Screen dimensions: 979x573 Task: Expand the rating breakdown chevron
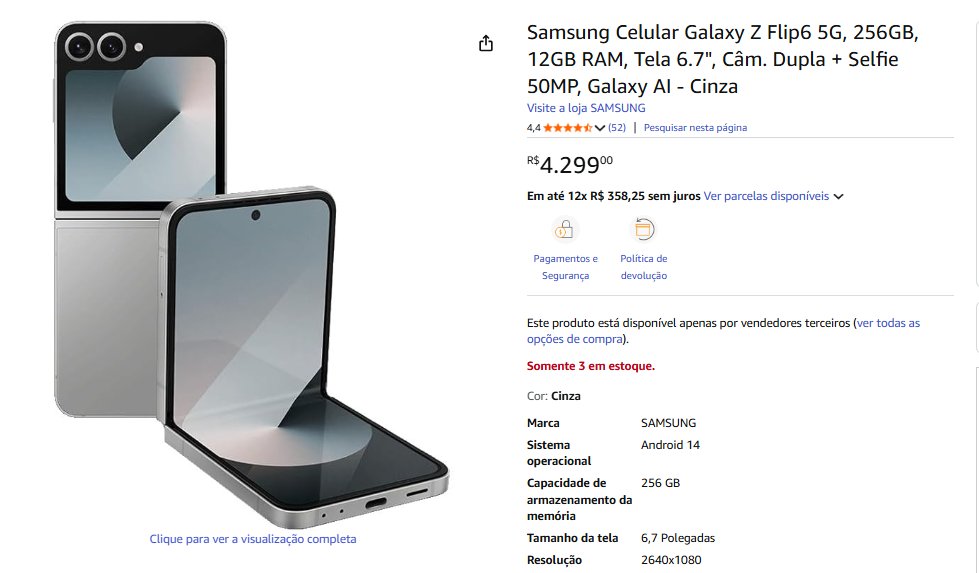pyautogui.click(x=600, y=128)
